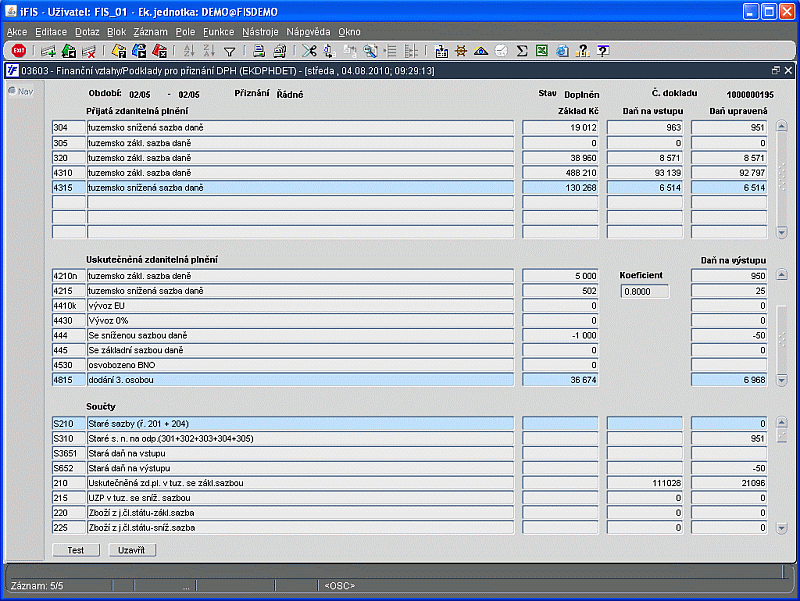
Task: Open the Editace menu
Action: click(x=51, y=32)
